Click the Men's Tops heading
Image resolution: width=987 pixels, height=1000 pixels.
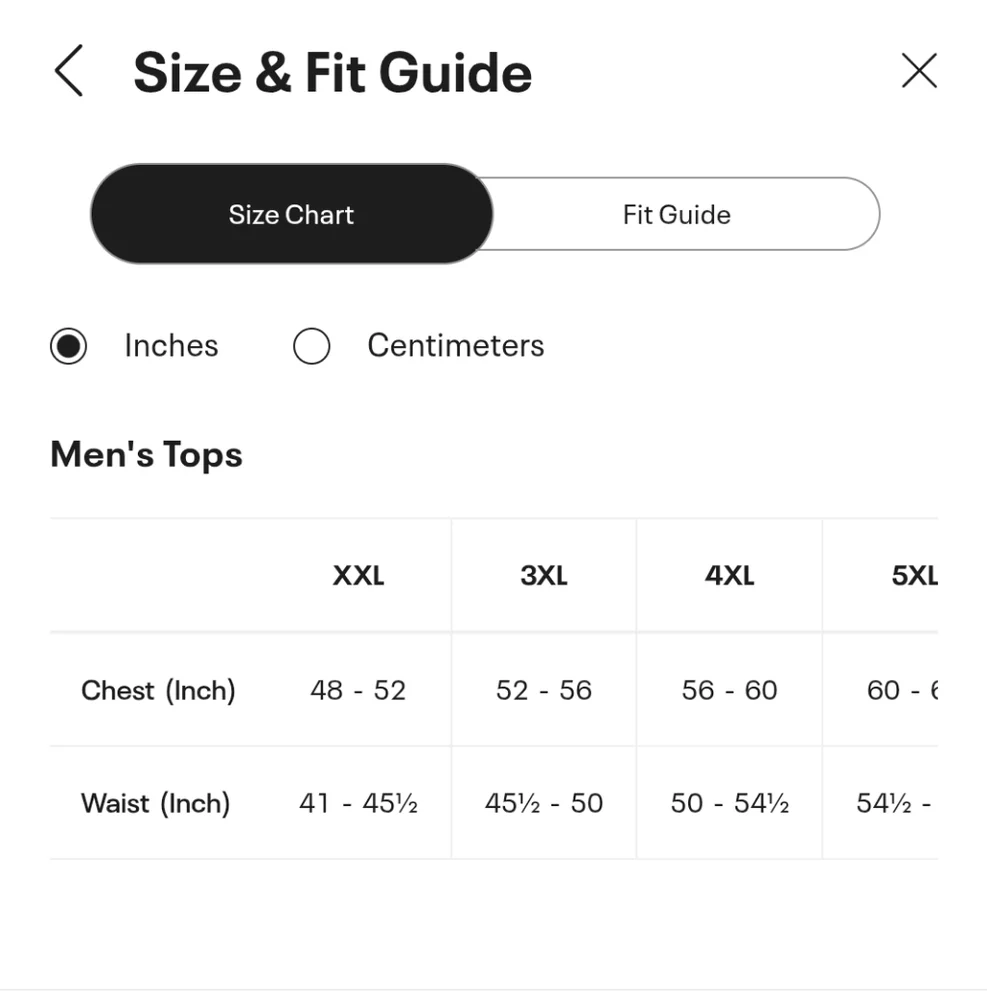point(147,455)
